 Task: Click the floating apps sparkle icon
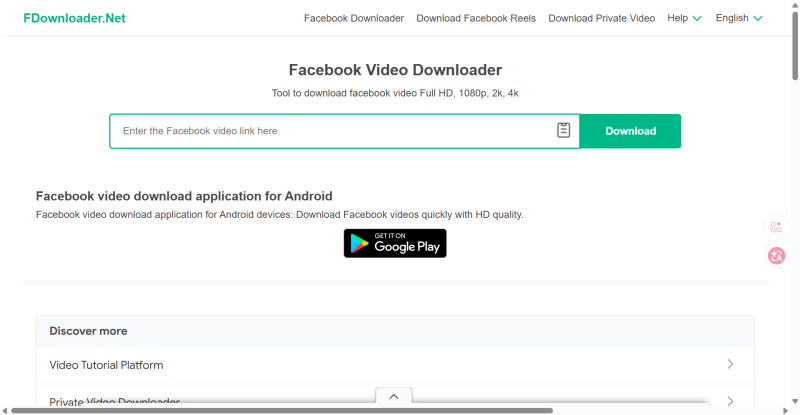pyautogui.click(x=776, y=227)
